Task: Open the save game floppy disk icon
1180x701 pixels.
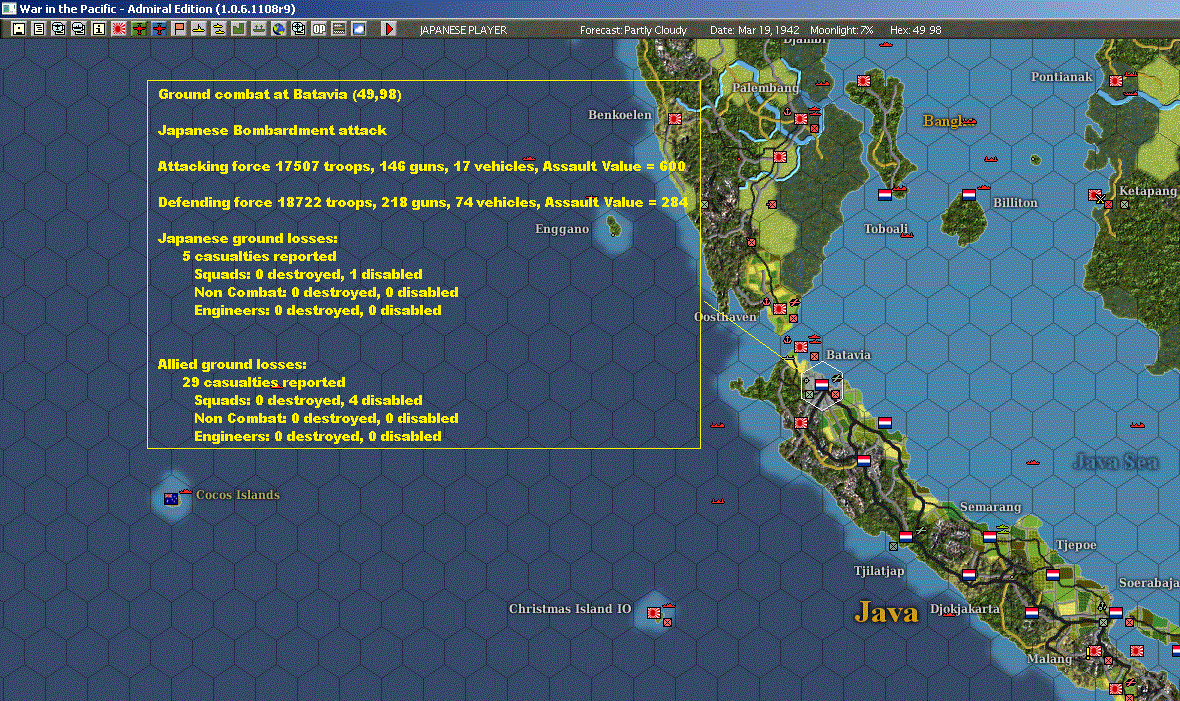Action: [19, 29]
